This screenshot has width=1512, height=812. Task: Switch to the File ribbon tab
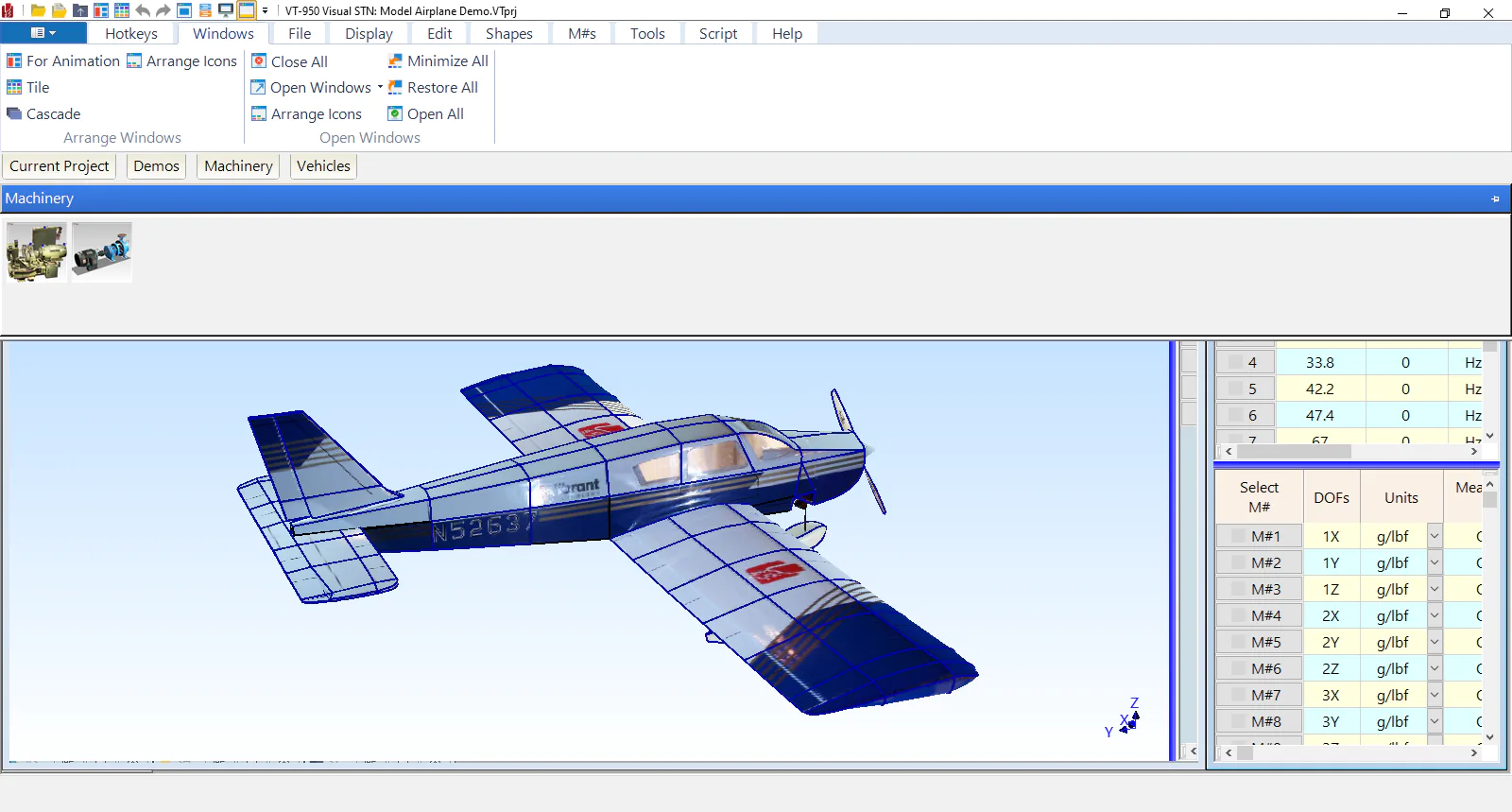coord(300,33)
